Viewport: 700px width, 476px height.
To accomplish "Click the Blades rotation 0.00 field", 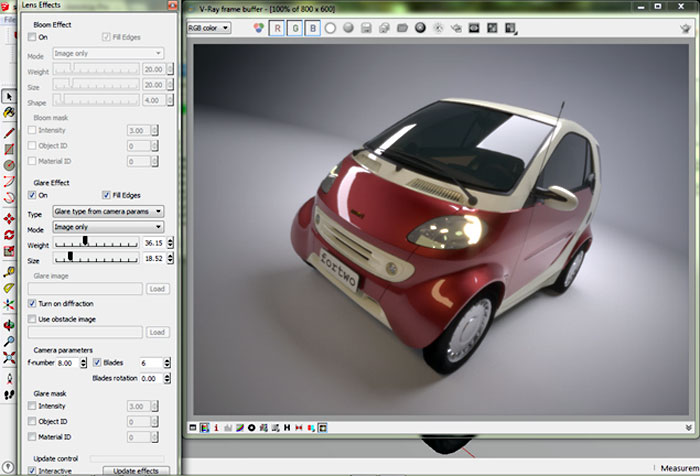I will click(151, 379).
